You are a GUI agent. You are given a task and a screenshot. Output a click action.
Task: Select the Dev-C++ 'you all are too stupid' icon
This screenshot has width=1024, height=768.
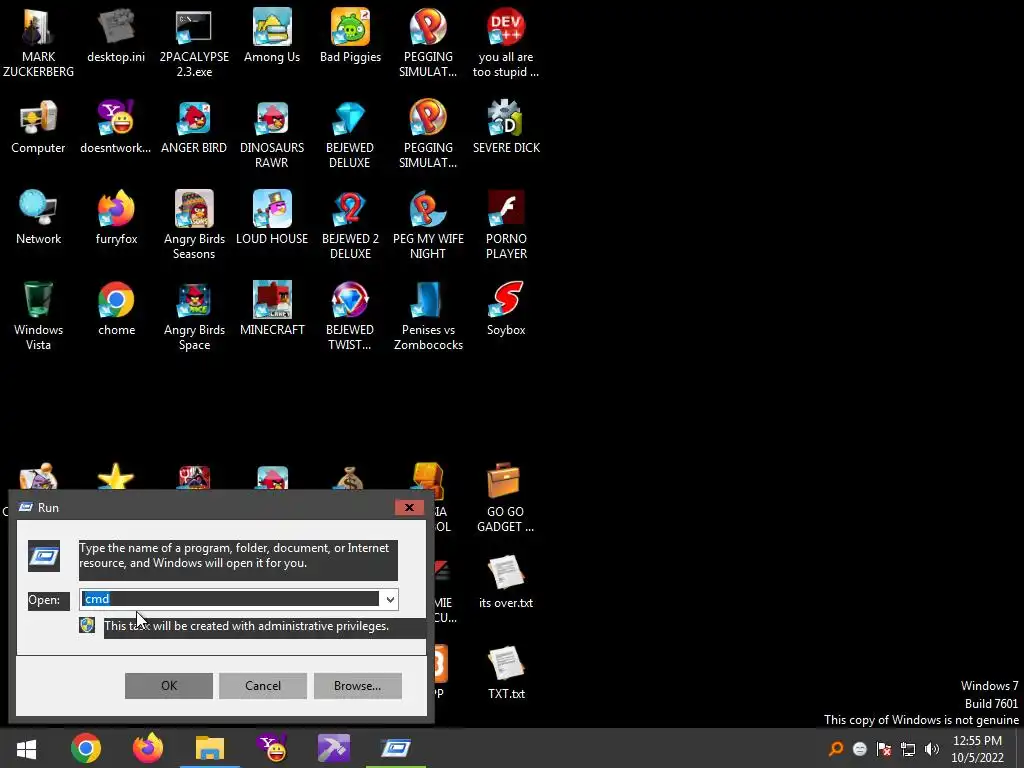pyautogui.click(x=506, y=42)
